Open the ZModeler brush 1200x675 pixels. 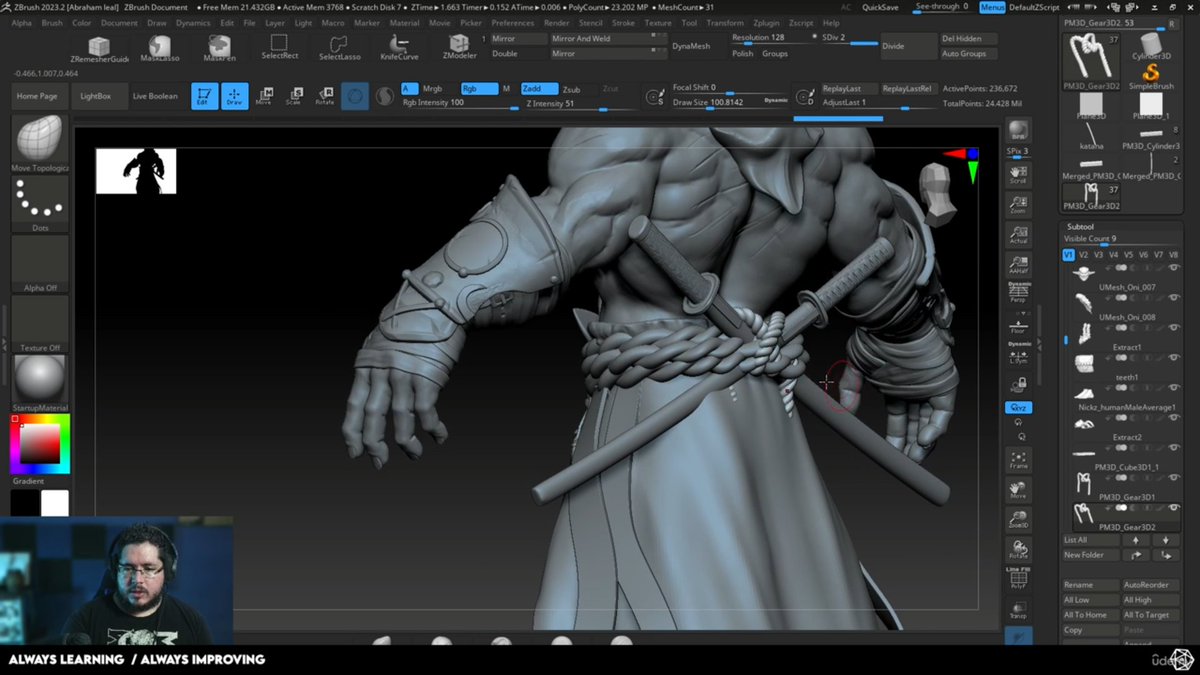tap(458, 44)
